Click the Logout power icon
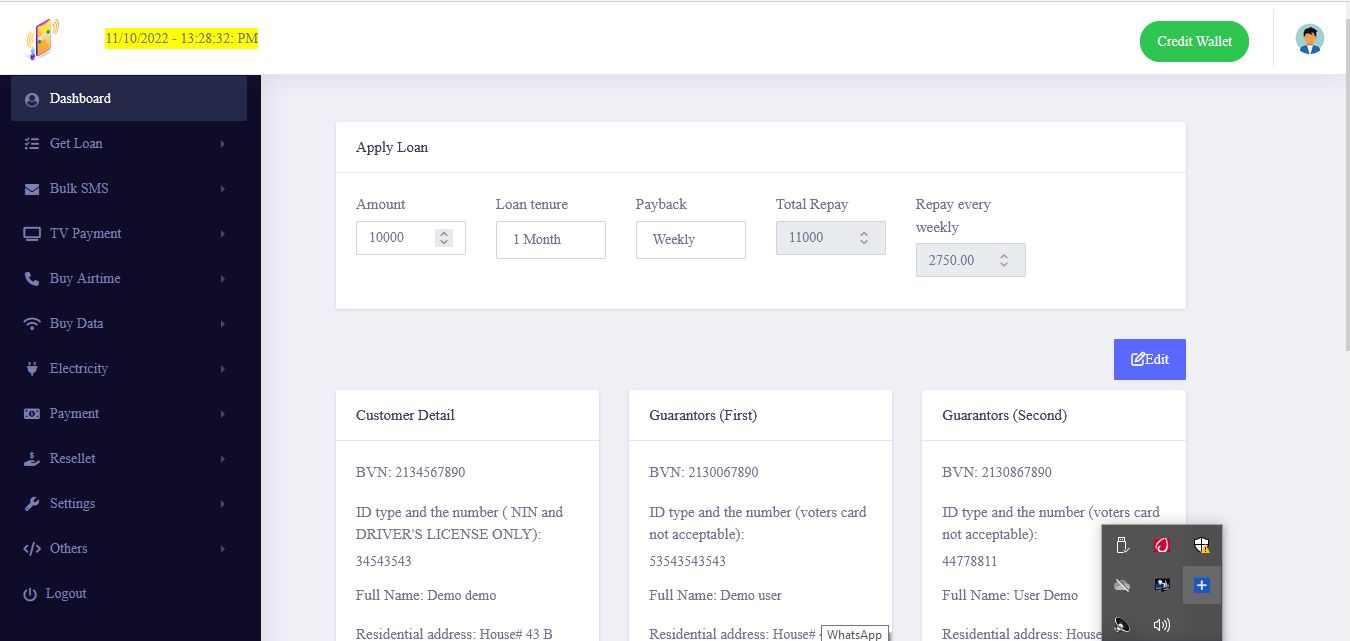This screenshot has height=641, width=1350. (x=30, y=594)
